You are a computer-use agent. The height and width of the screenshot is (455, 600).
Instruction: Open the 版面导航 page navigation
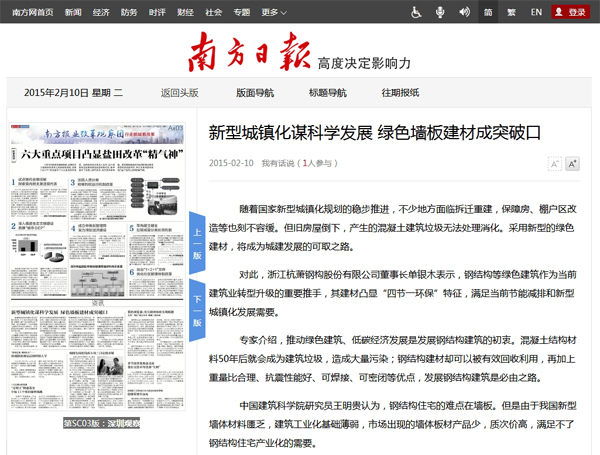[x=255, y=93]
